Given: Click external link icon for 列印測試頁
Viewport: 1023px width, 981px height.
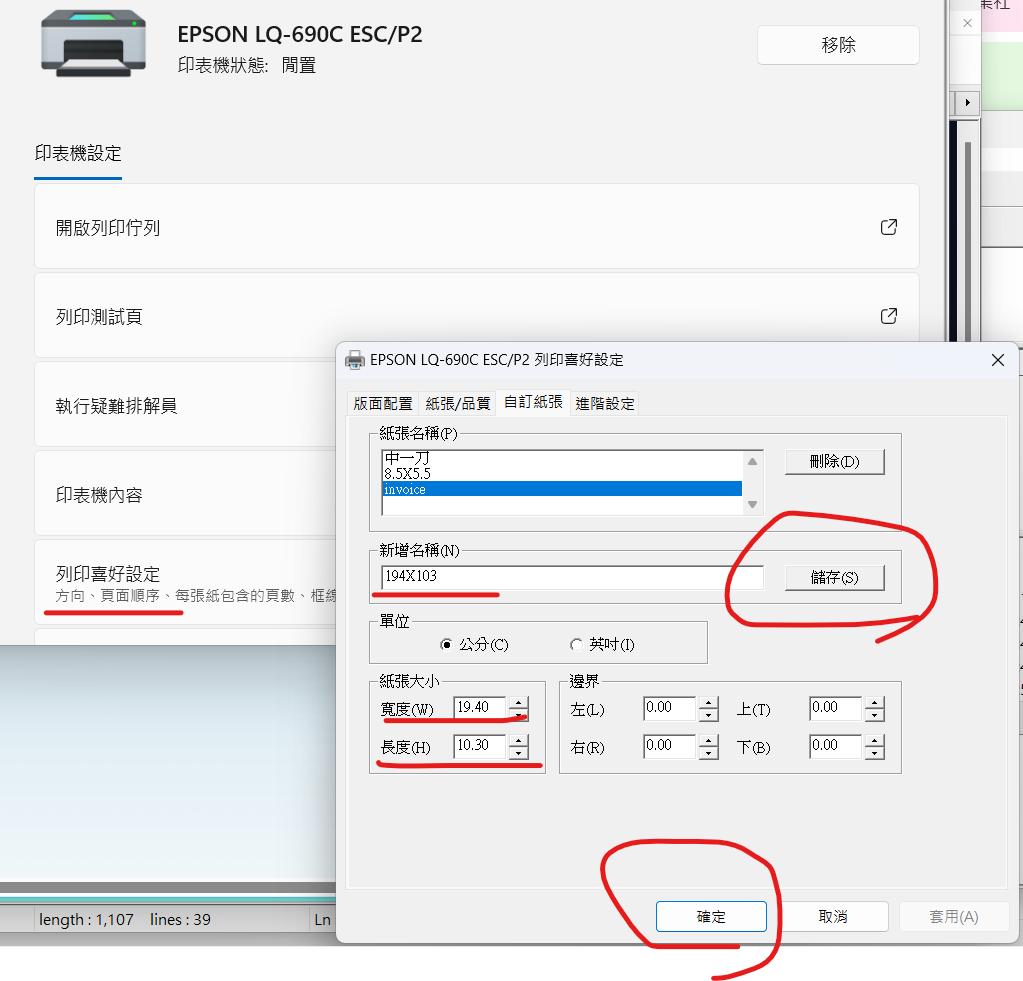Looking at the screenshot, I should tap(888, 316).
